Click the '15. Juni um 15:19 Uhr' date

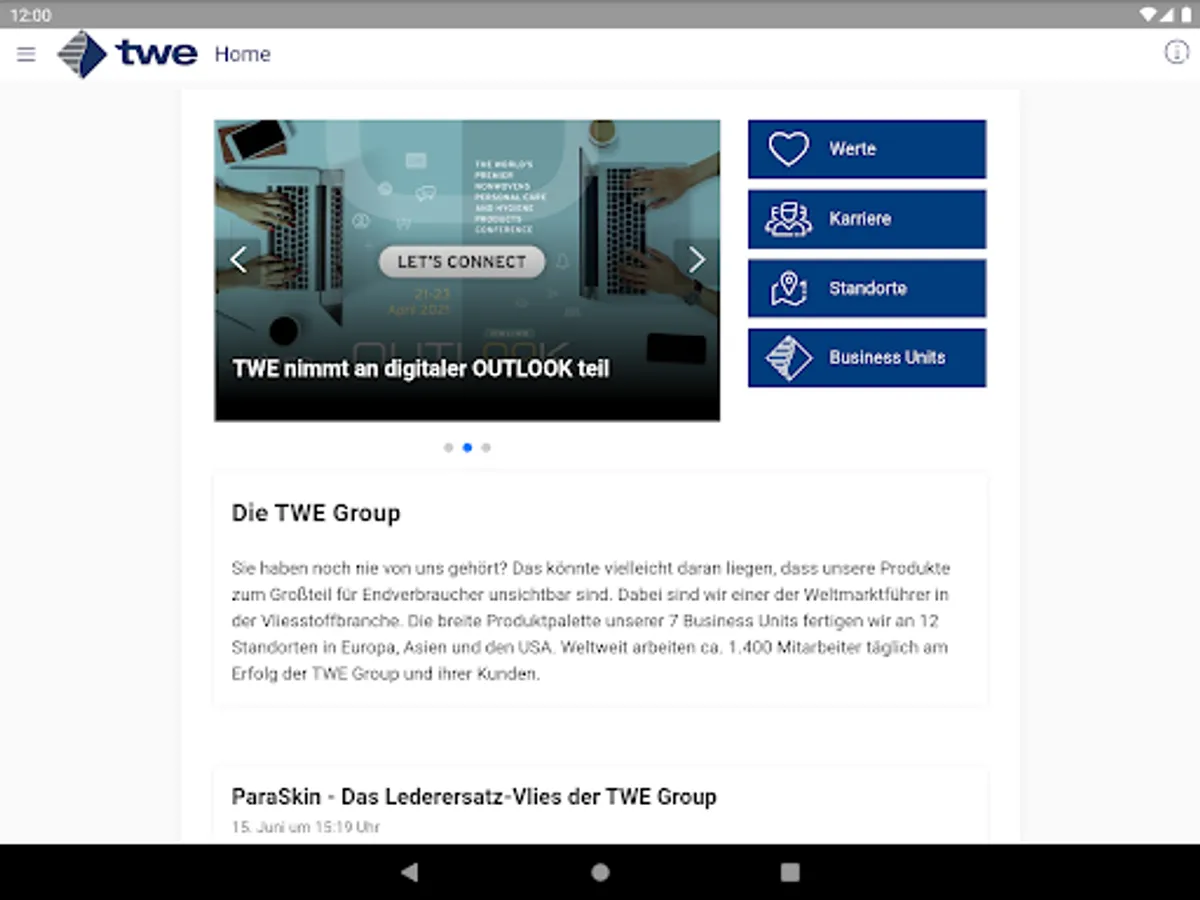click(306, 827)
